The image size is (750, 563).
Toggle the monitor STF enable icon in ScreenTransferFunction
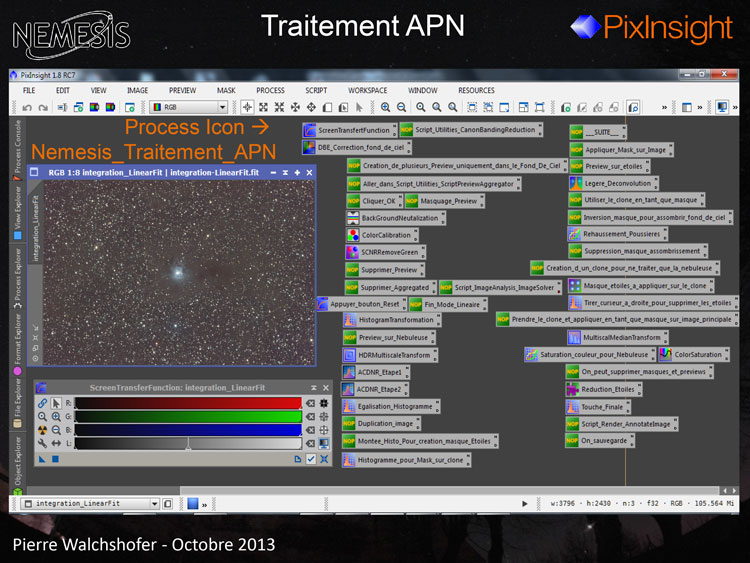click(324, 443)
